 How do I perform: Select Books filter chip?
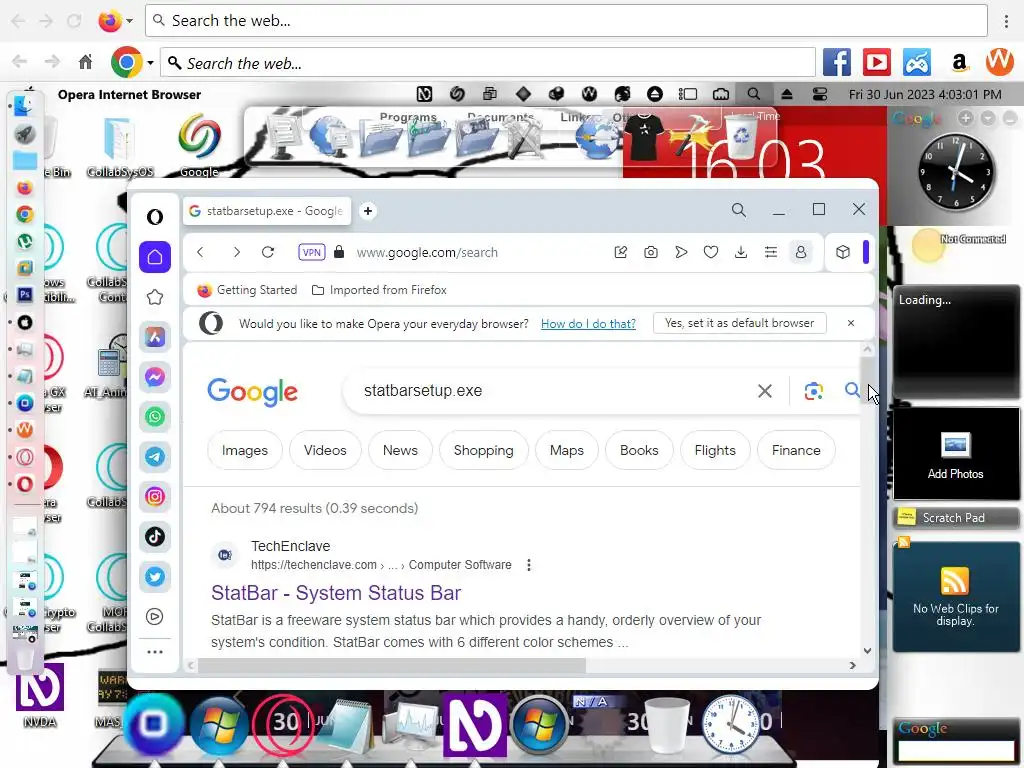pos(639,450)
